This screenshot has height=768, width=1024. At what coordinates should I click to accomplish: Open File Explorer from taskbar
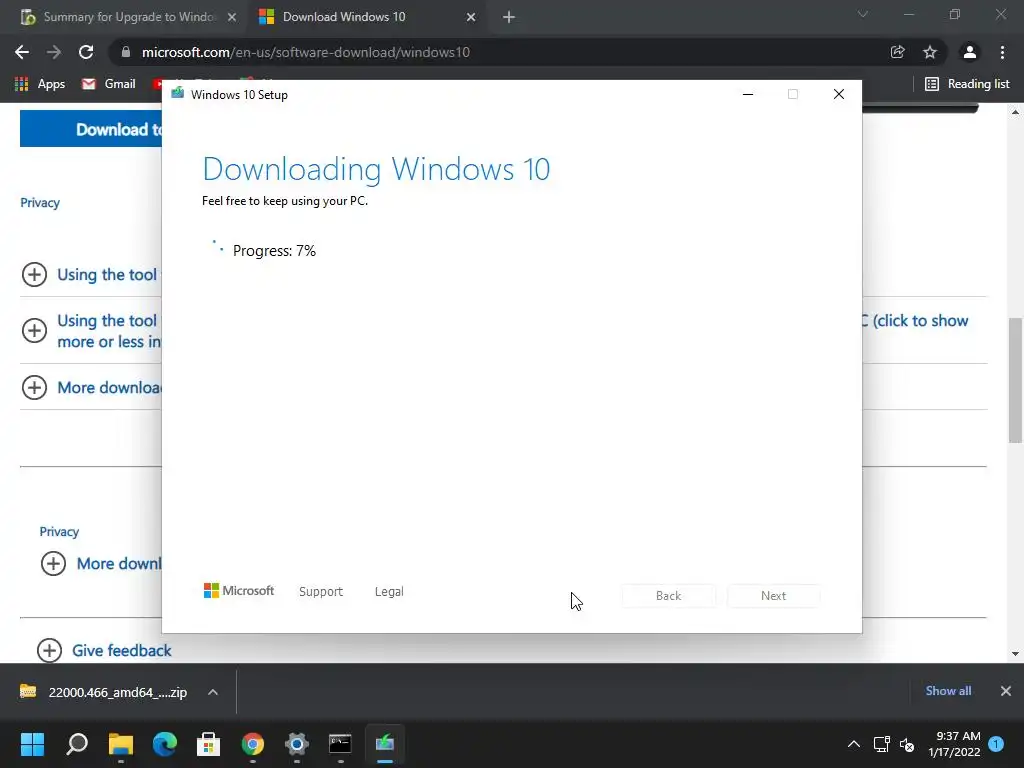(121, 744)
